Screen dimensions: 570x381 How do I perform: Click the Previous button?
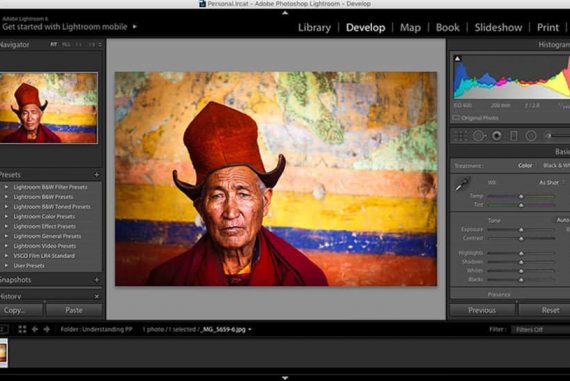pyautogui.click(x=482, y=310)
